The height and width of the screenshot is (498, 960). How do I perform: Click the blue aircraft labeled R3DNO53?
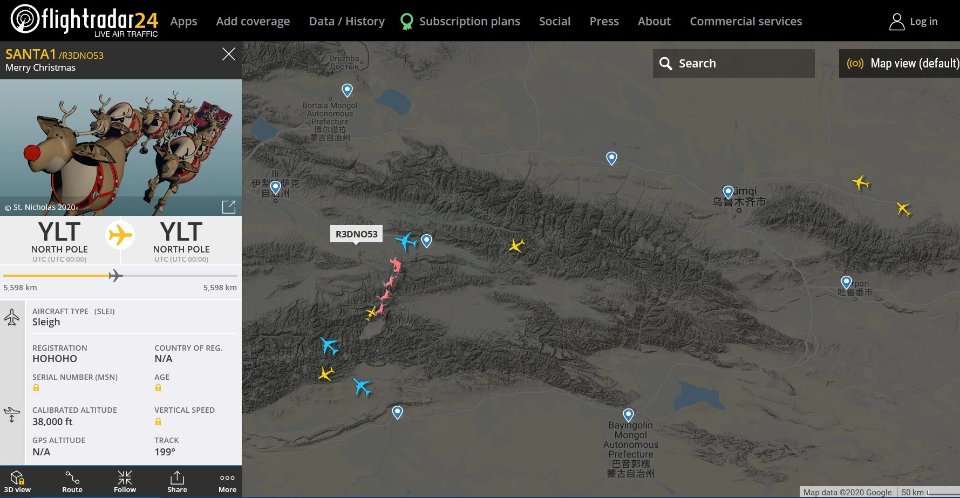(405, 241)
